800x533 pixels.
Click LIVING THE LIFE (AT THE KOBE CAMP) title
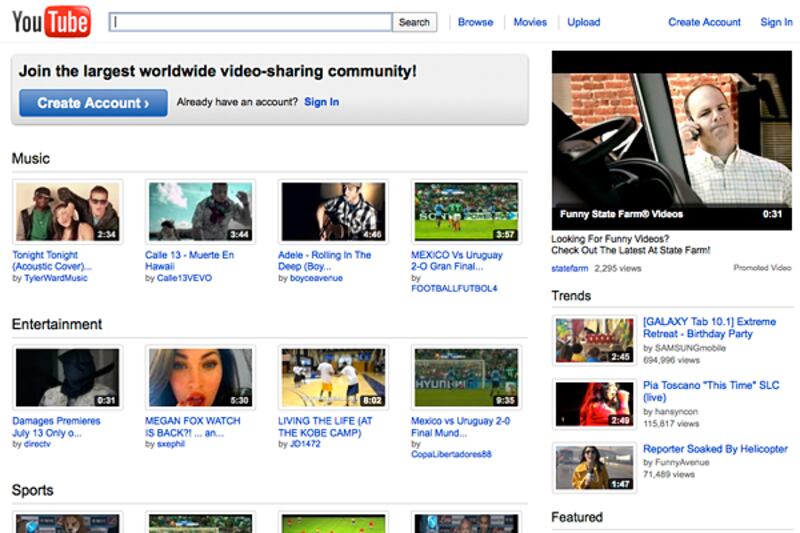click(325, 427)
